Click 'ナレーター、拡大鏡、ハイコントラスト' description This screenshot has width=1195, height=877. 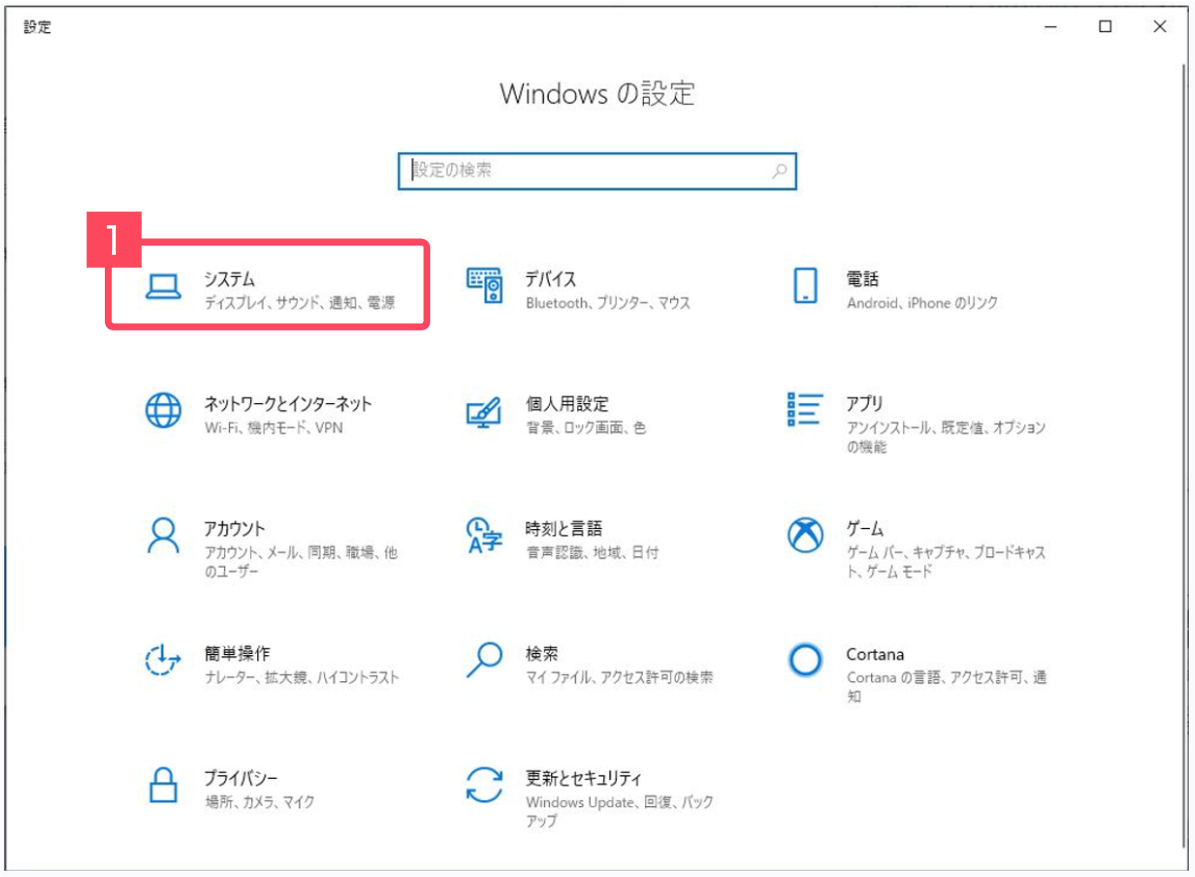tap(302, 677)
